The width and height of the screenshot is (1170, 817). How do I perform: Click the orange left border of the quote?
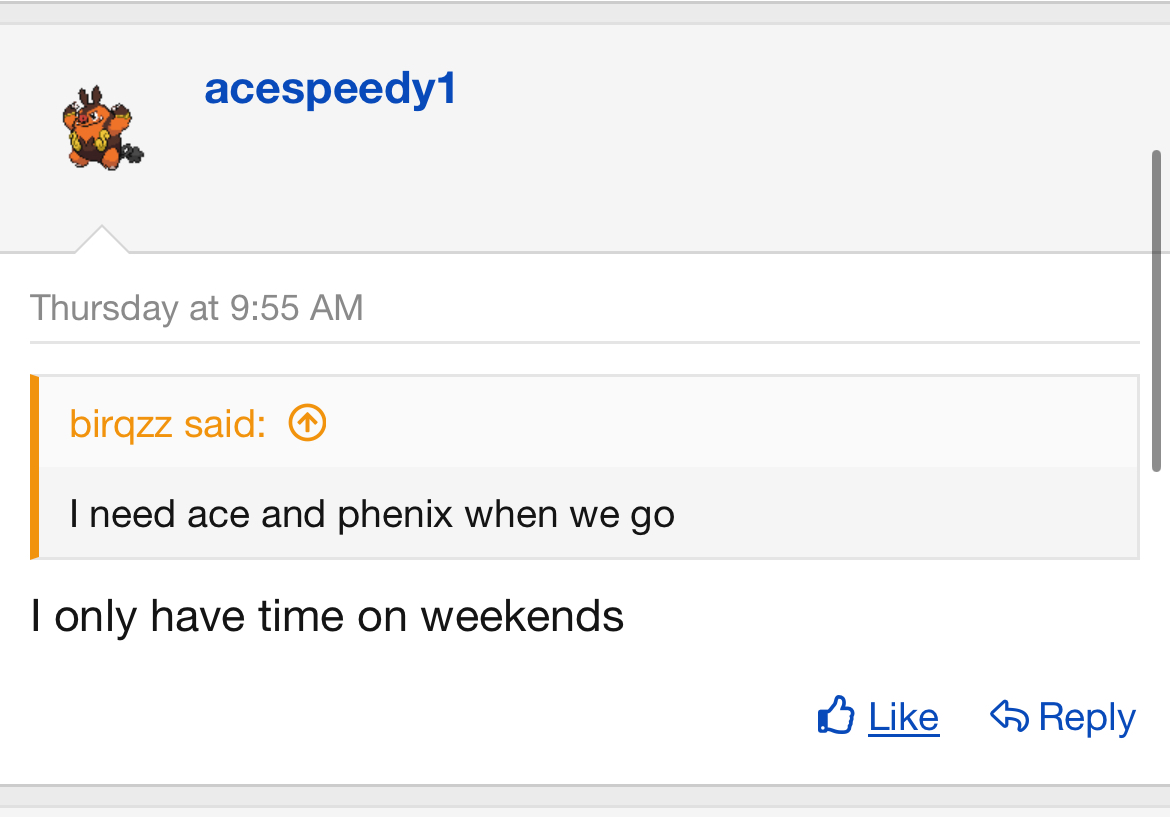34,467
